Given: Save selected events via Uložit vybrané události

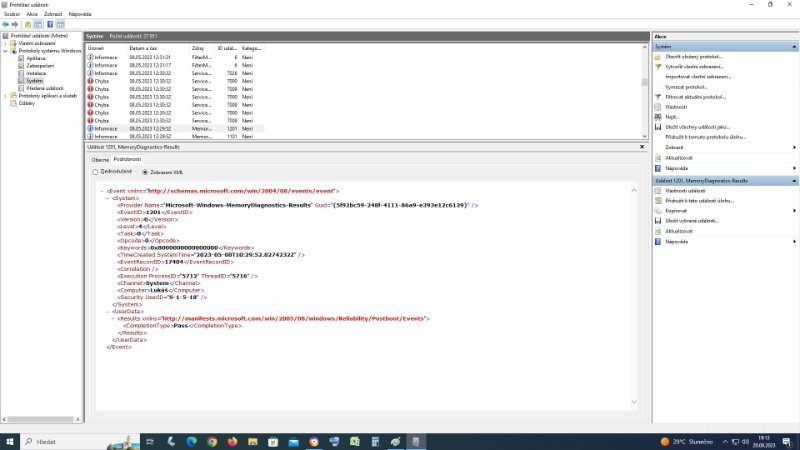Looking at the screenshot, I should (x=691, y=221).
